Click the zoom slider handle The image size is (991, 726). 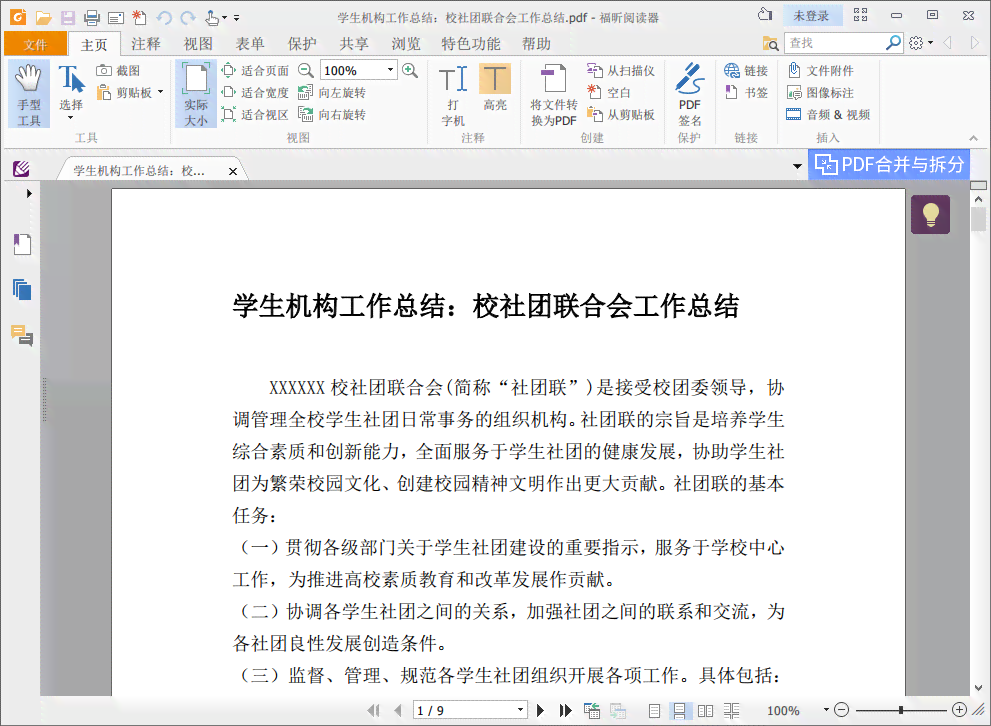tap(901, 710)
